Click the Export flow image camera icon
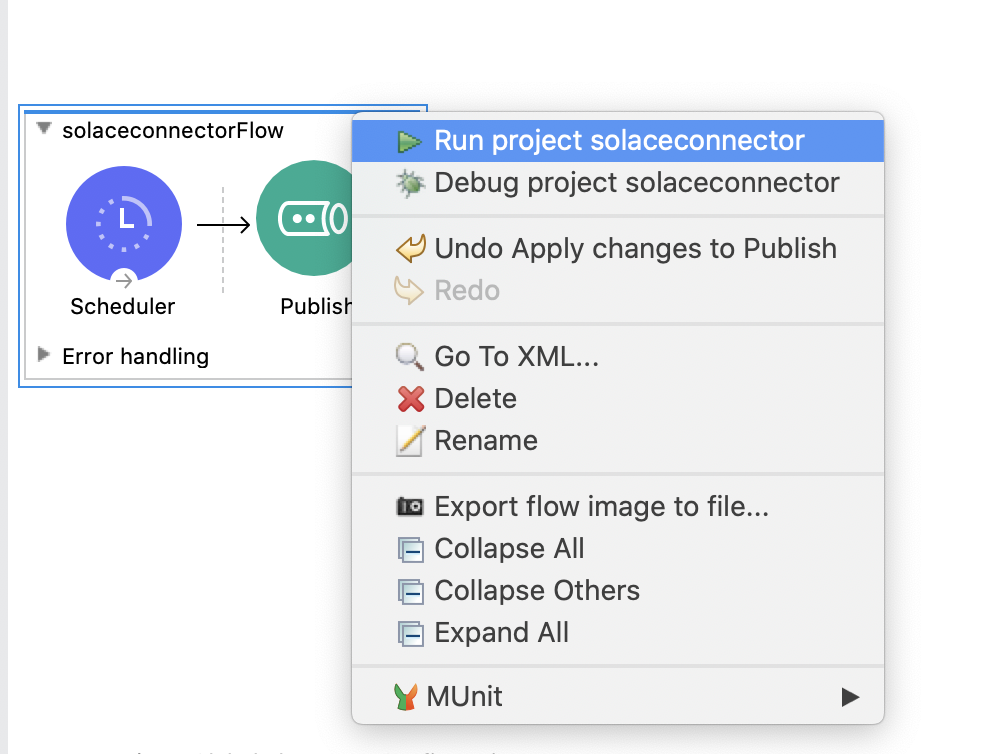Image resolution: width=986 pixels, height=754 pixels. [x=410, y=507]
